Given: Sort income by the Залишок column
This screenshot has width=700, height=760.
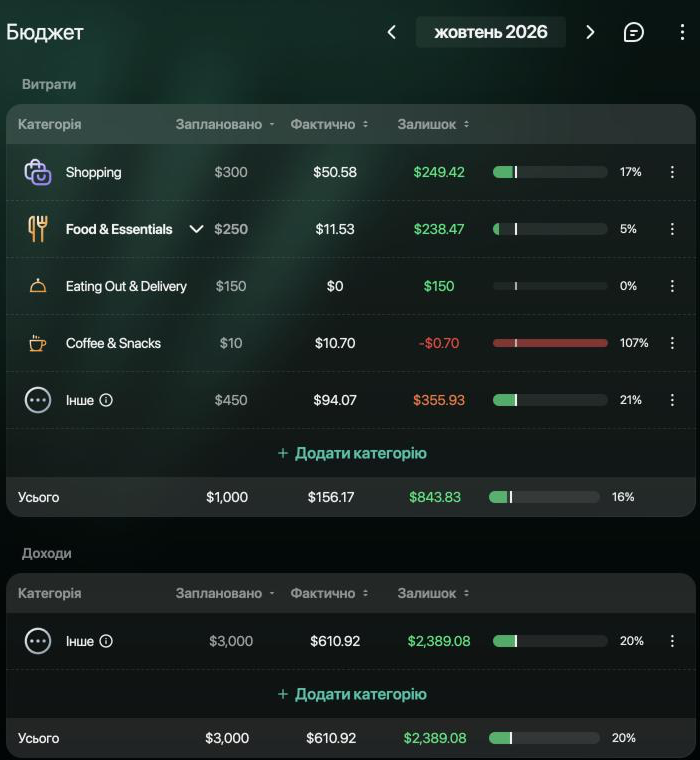Looking at the screenshot, I should [x=433, y=593].
